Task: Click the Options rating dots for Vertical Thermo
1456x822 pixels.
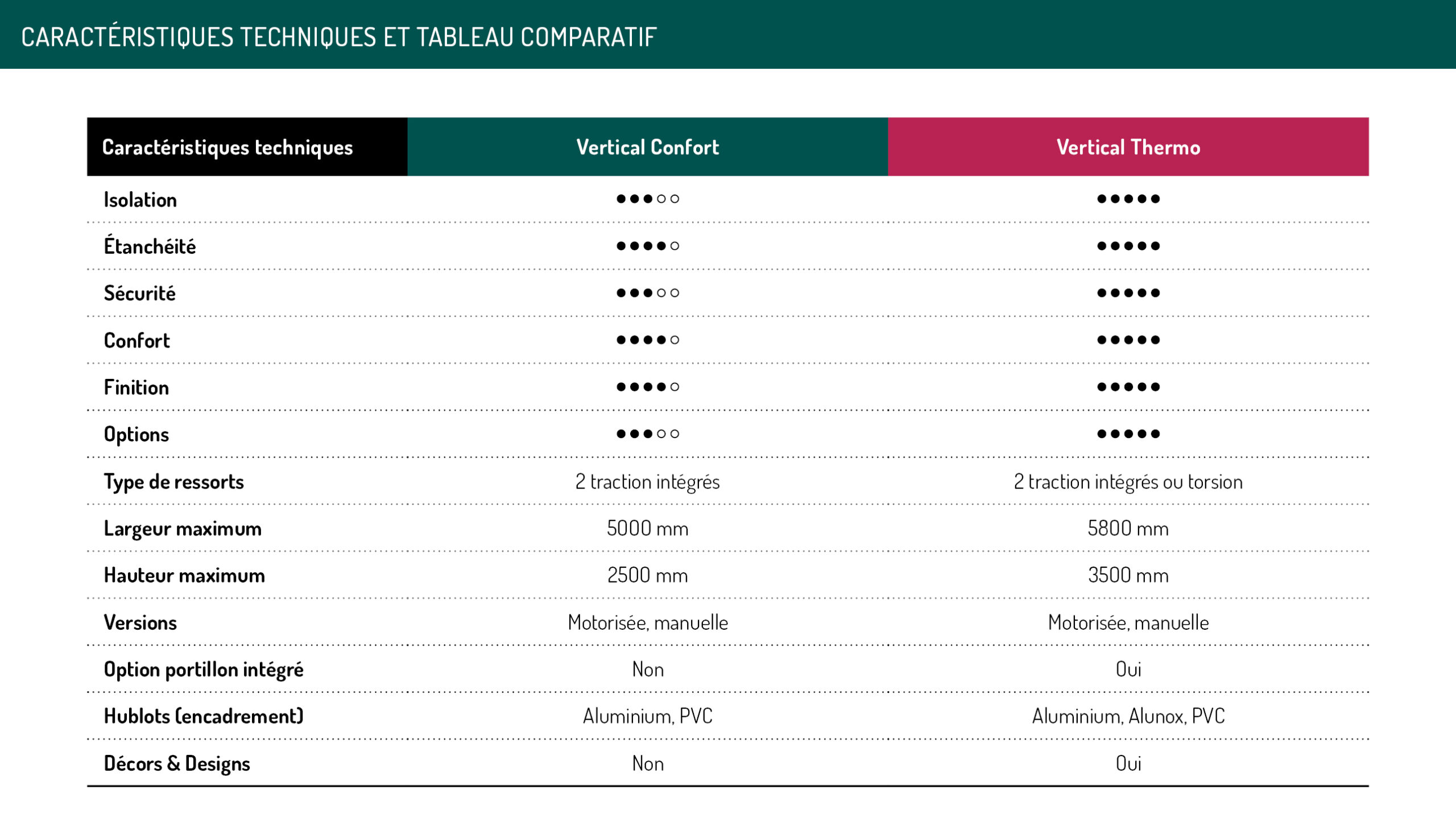Action: (x=1128, y=433)
